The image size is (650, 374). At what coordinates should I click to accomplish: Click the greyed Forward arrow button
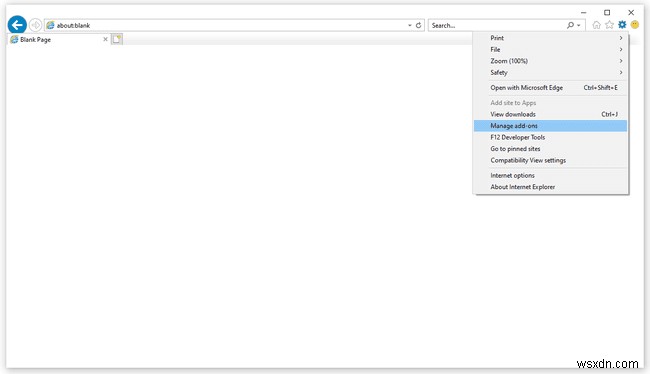pyautogui.click(x=36, y=25)
